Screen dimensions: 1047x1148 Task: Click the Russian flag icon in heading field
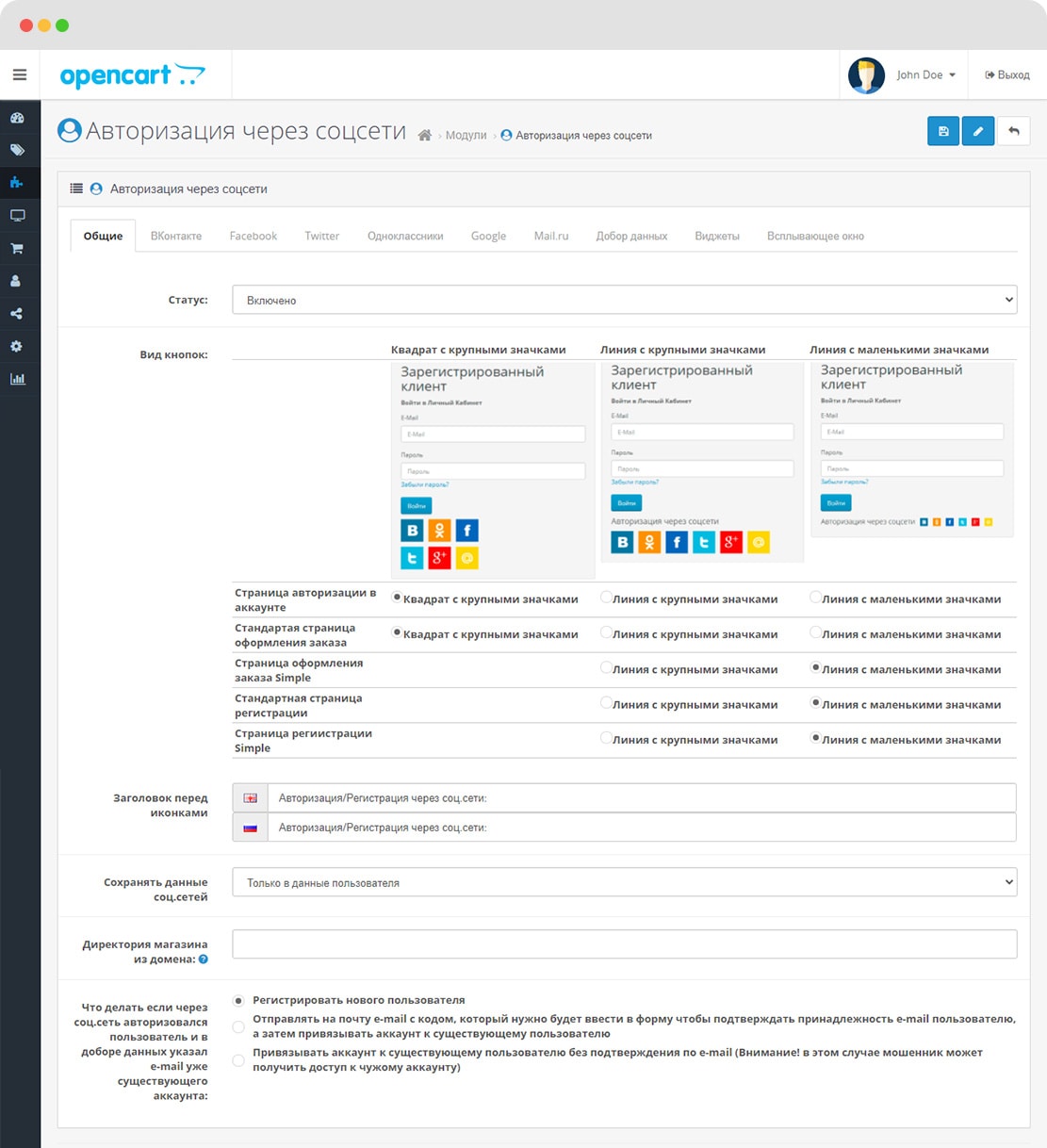(250, 828)
